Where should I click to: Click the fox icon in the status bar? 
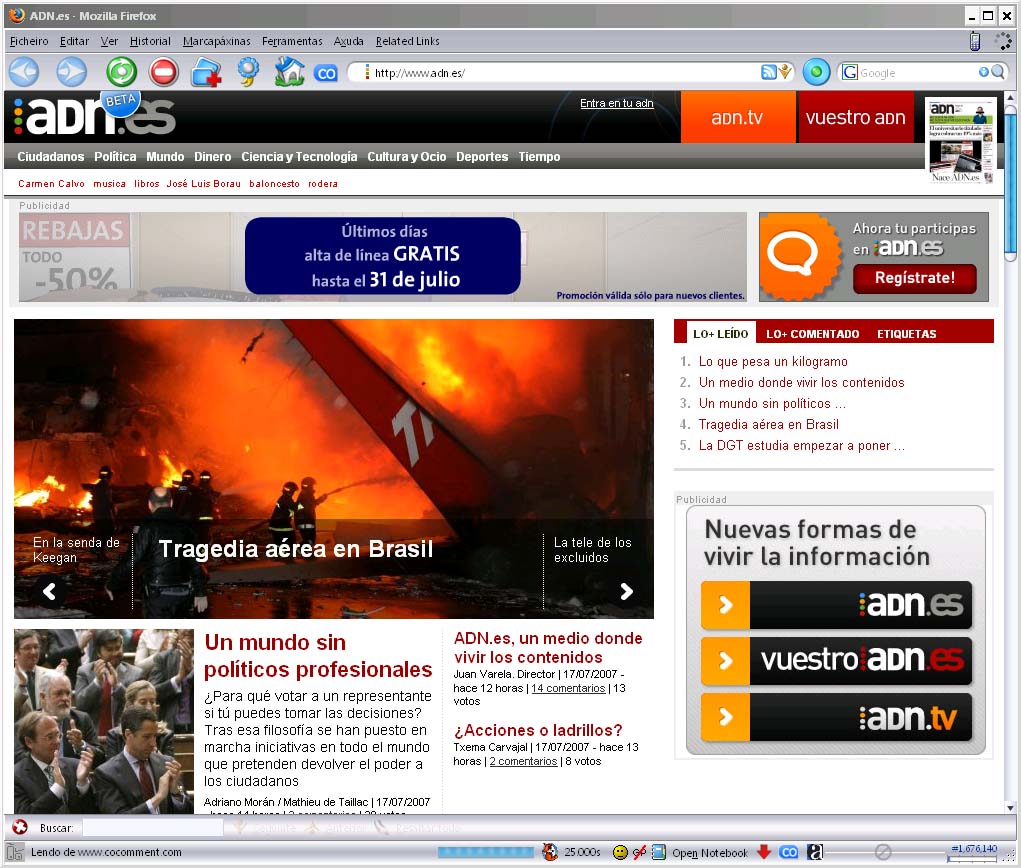(x=550, y=851)
